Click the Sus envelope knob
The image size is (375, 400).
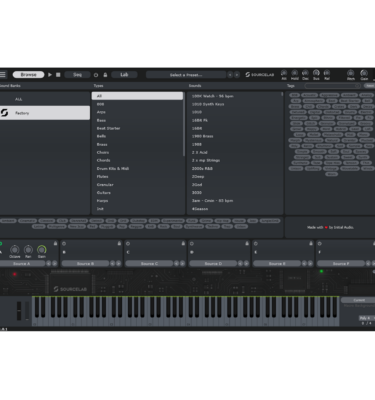(x=316, y=73)
